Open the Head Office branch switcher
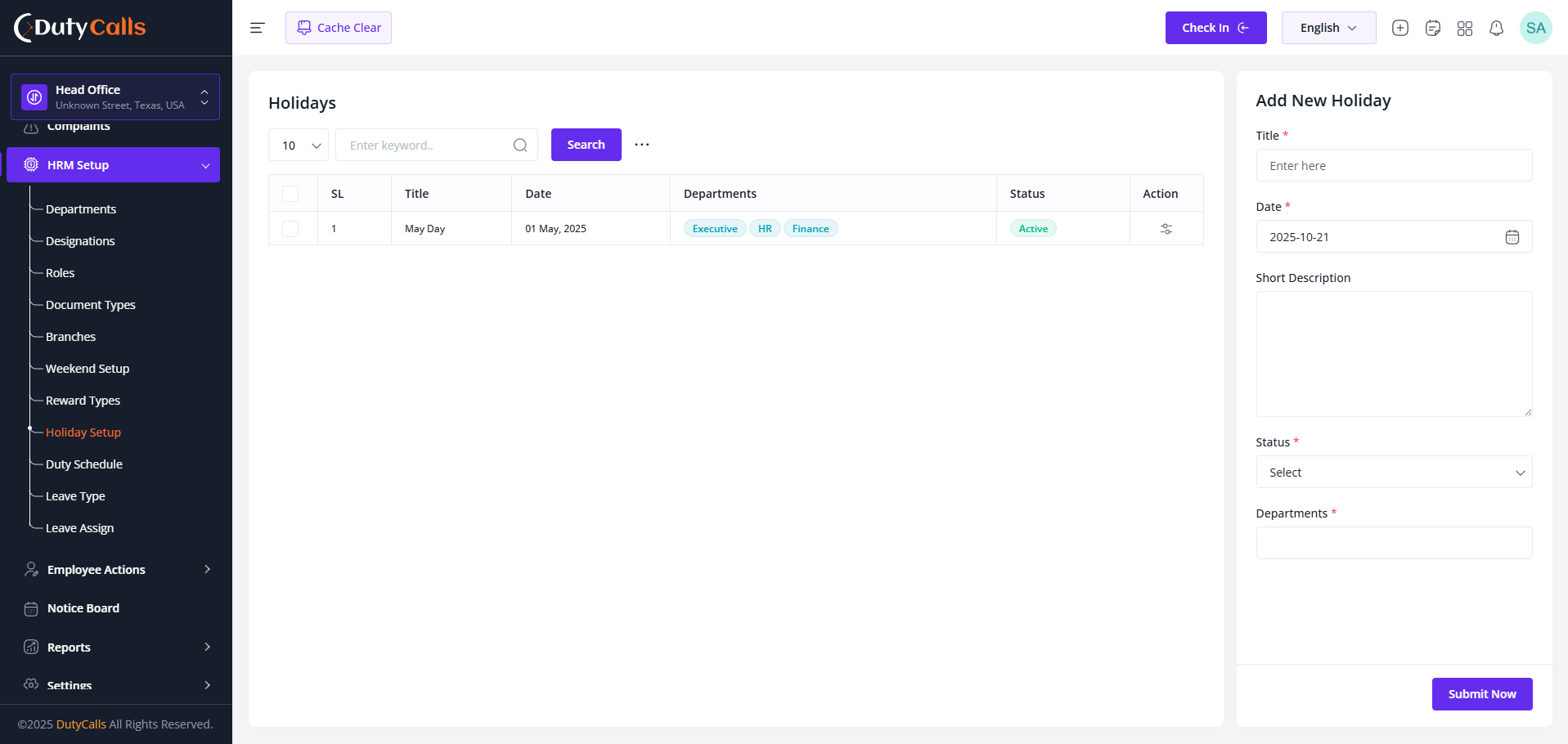The width and height of the screenshot is (1568, 744). click(115, 97)
